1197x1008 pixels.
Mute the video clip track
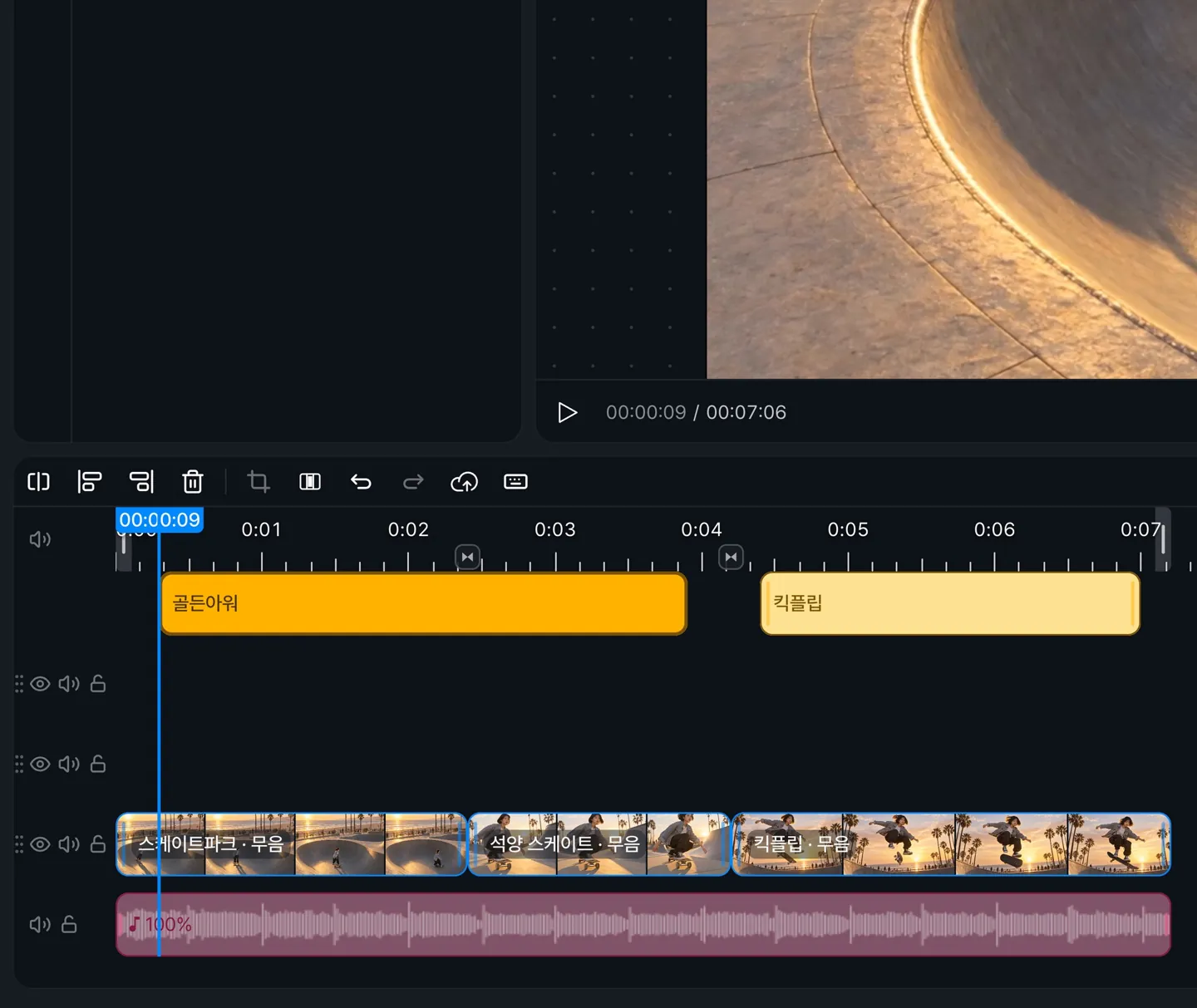[69, 844]
